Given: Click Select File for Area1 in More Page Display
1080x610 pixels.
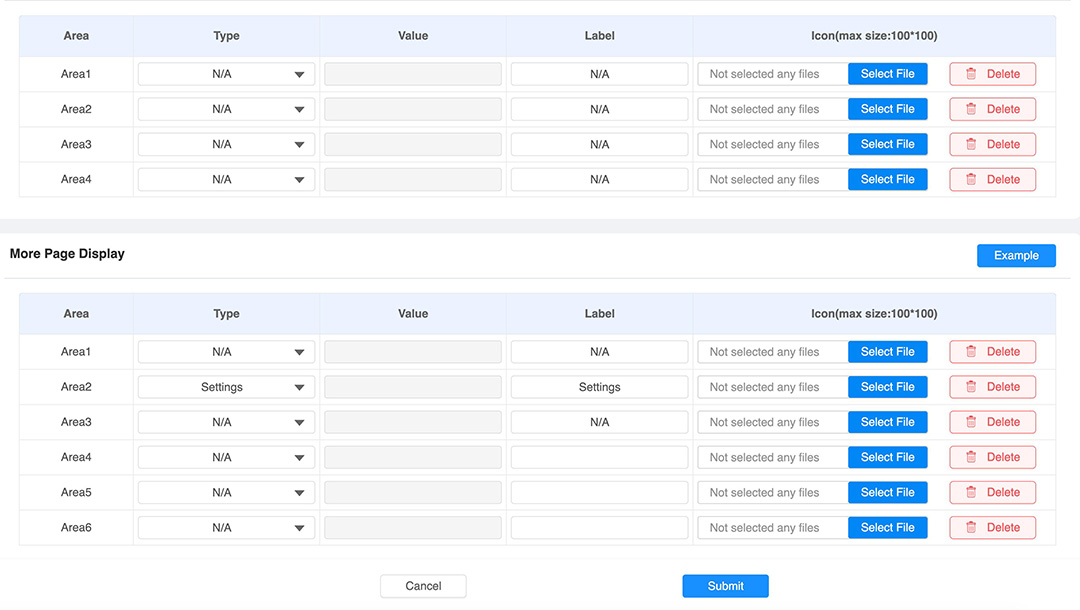Looking at the screenshot, I should coord(887,352).
